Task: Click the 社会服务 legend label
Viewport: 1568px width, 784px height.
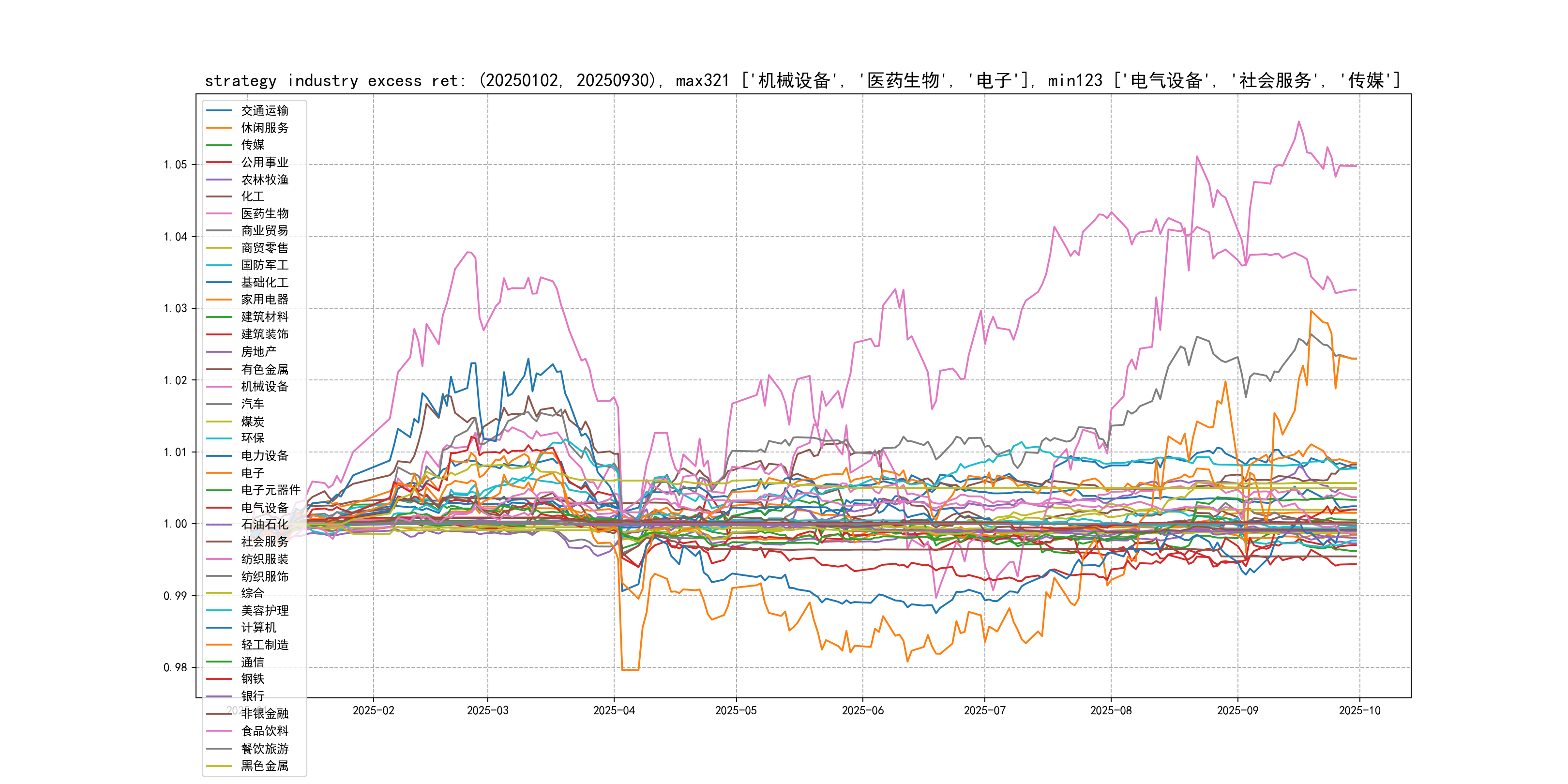Action: (265, 542)
